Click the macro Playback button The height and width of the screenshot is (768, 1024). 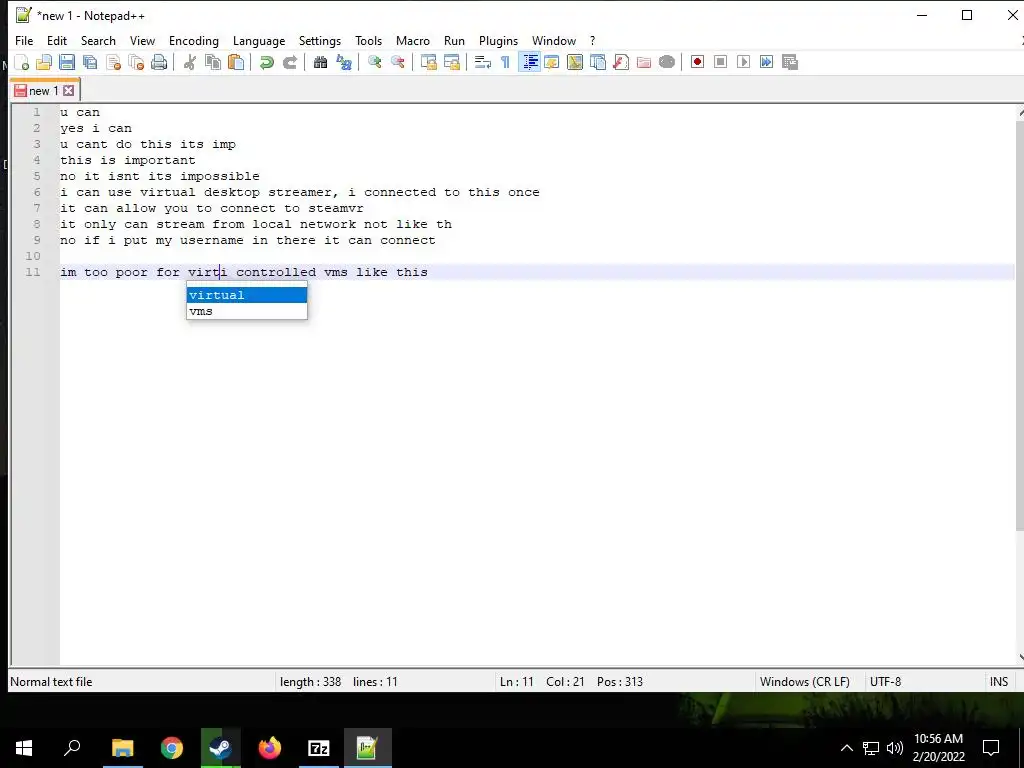point(743,62)
